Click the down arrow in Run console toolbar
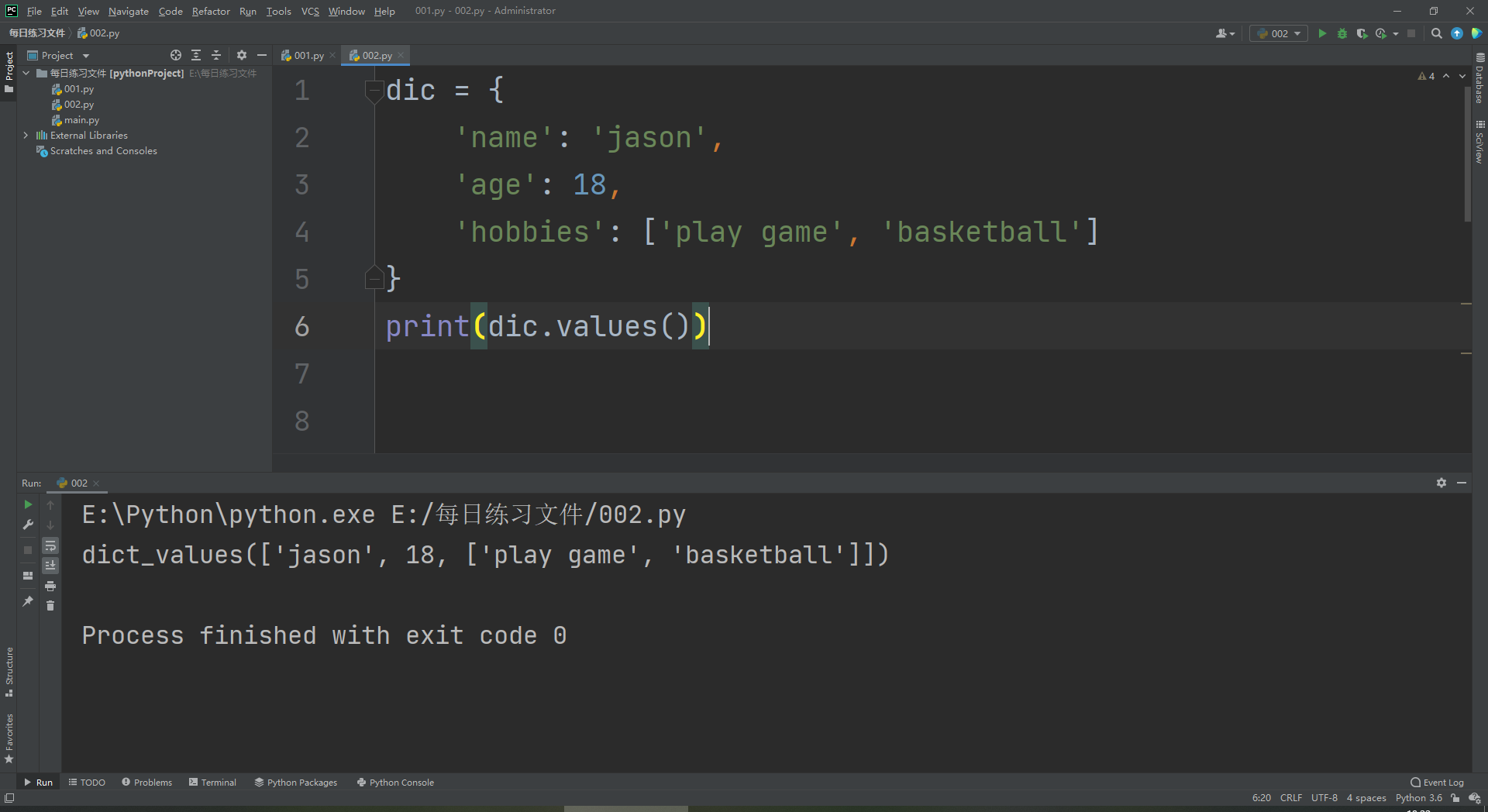Viewport: 1488px width, 812px height. pyautogui.click(x=50, y=525)
